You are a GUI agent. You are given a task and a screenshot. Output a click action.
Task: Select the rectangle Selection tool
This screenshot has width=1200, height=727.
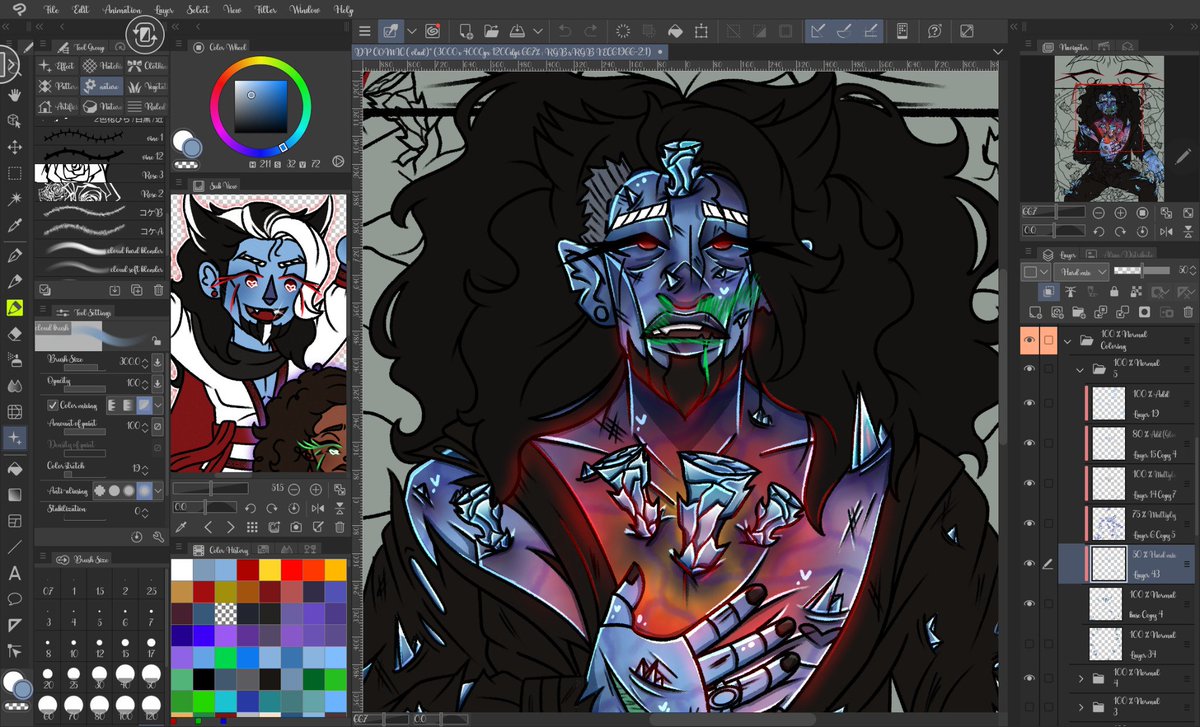(15, 174)
